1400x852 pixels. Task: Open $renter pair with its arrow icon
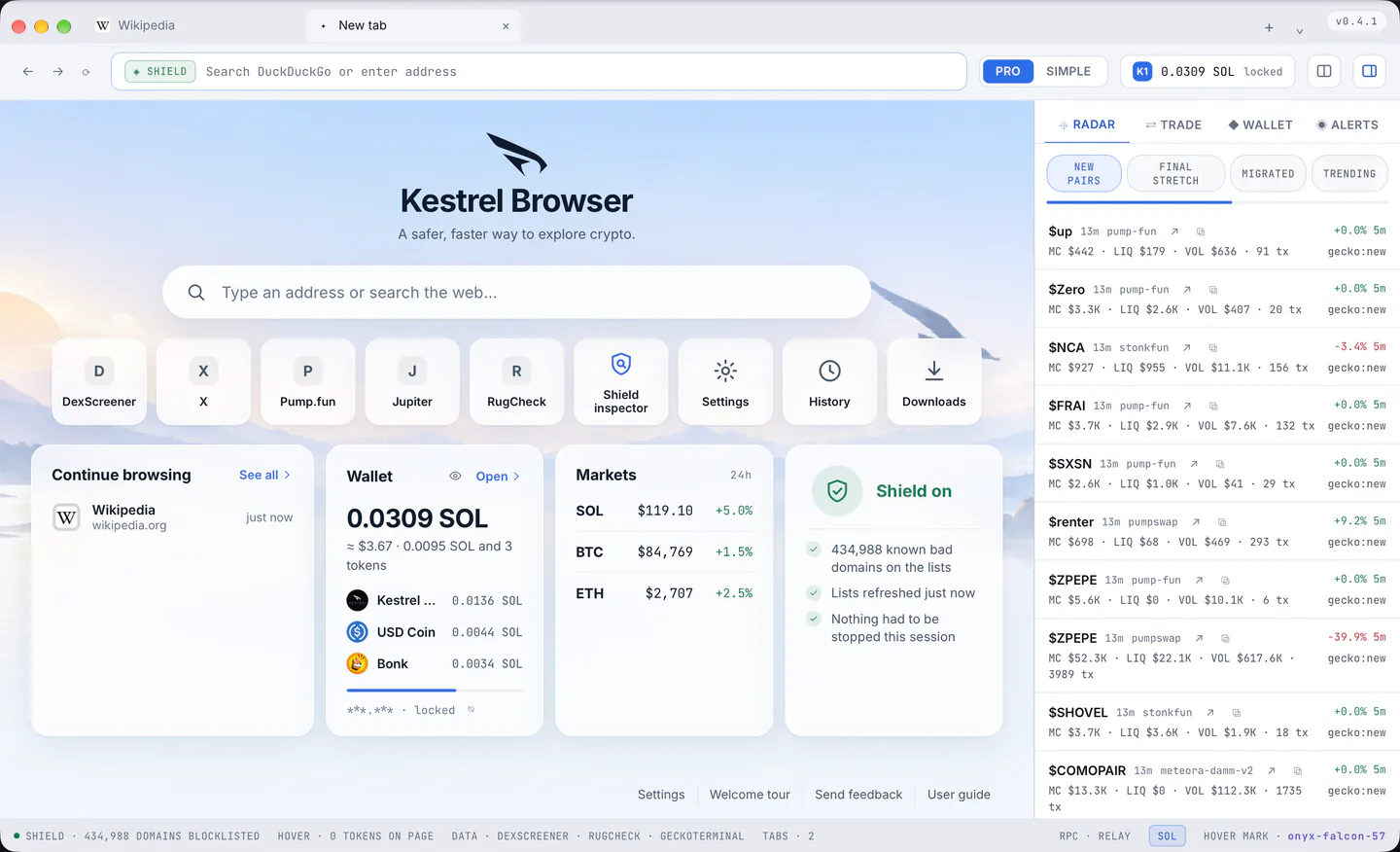[x=1196, y=522]
